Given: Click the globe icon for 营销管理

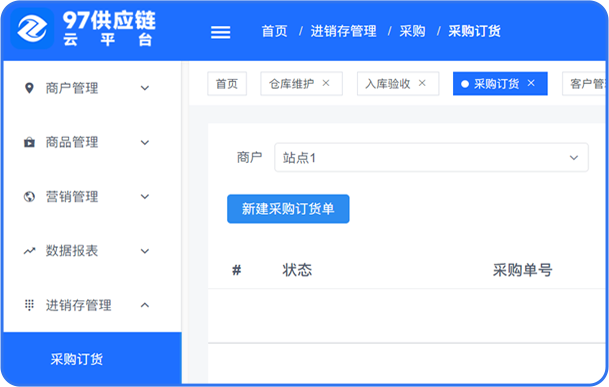Looking at the screenshot, I should click(29, 197).
